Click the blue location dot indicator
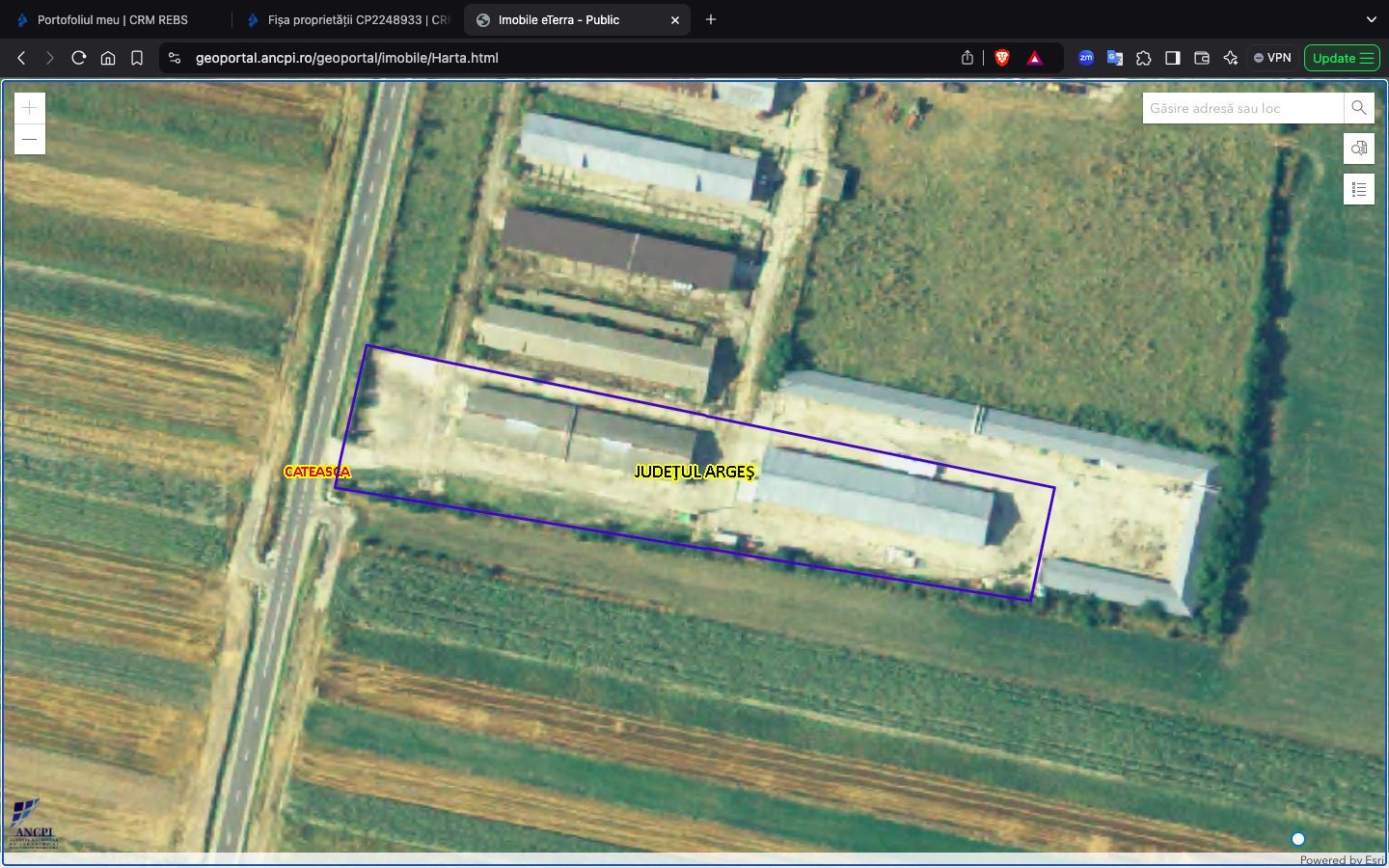1389x868 pixels. click(1298, 839)
